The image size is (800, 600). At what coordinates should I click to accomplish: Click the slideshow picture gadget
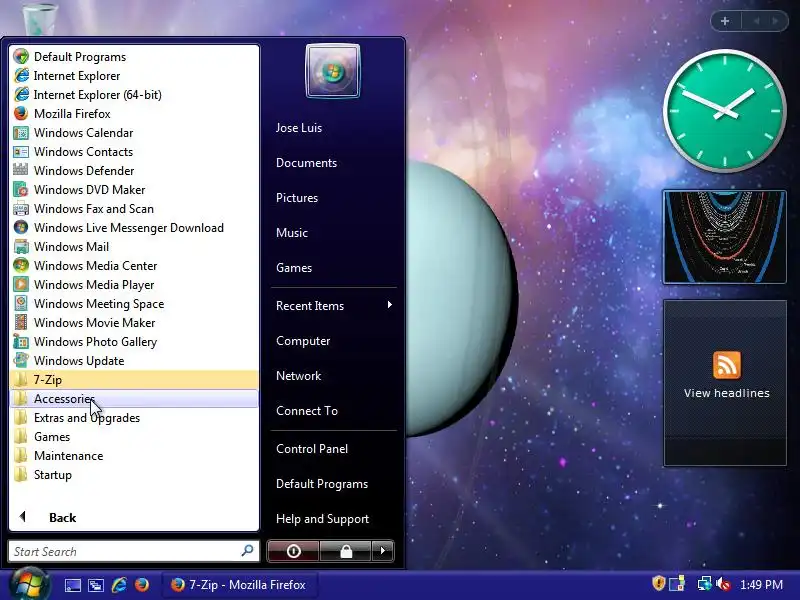pos(724,237)
